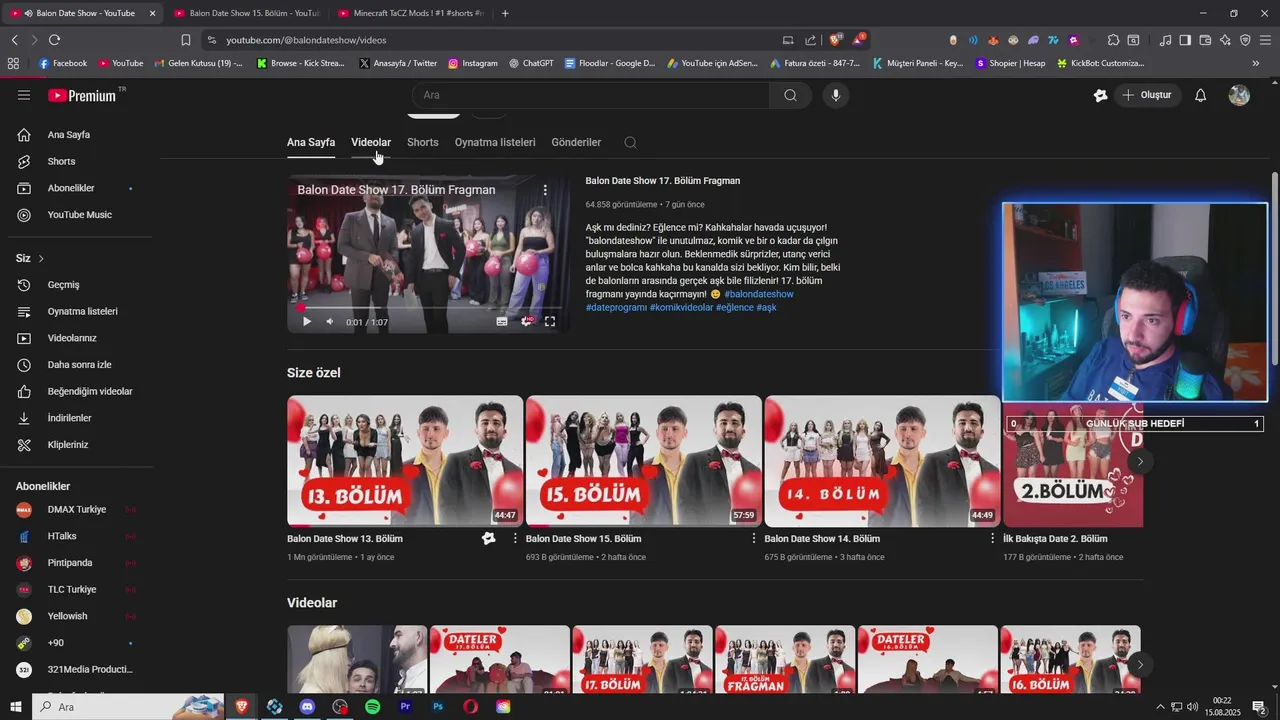The width and height of the screenshot is (1280, 720).
Task: Open Windows Start menu
Action: (x=15, y=707)
